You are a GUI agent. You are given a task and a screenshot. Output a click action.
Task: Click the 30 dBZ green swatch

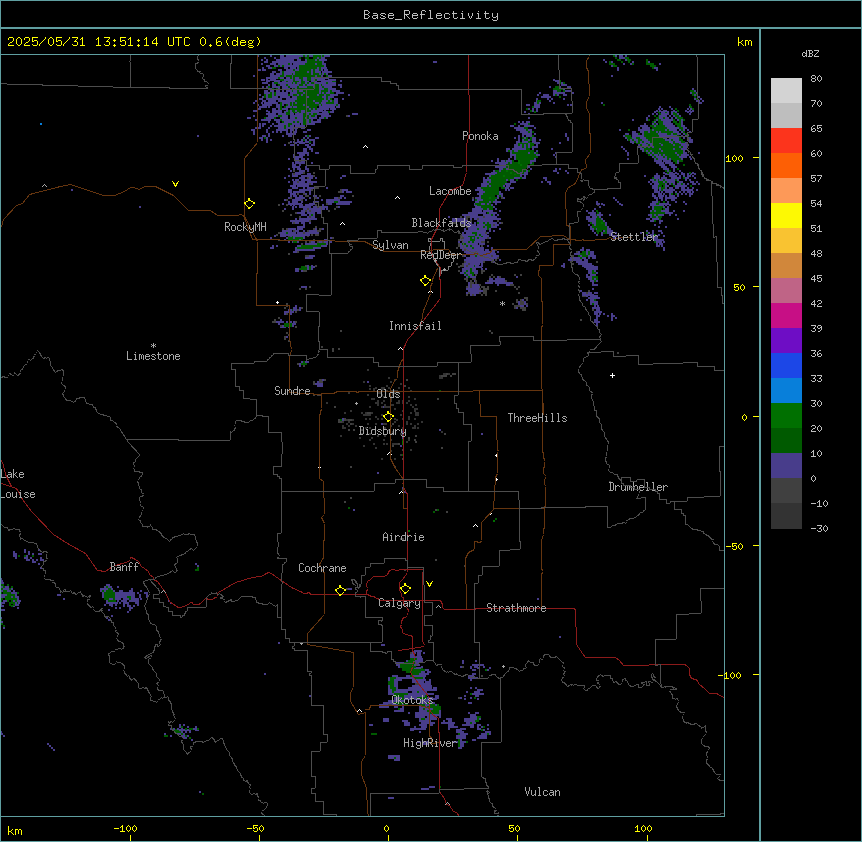[x=786, y=416]
